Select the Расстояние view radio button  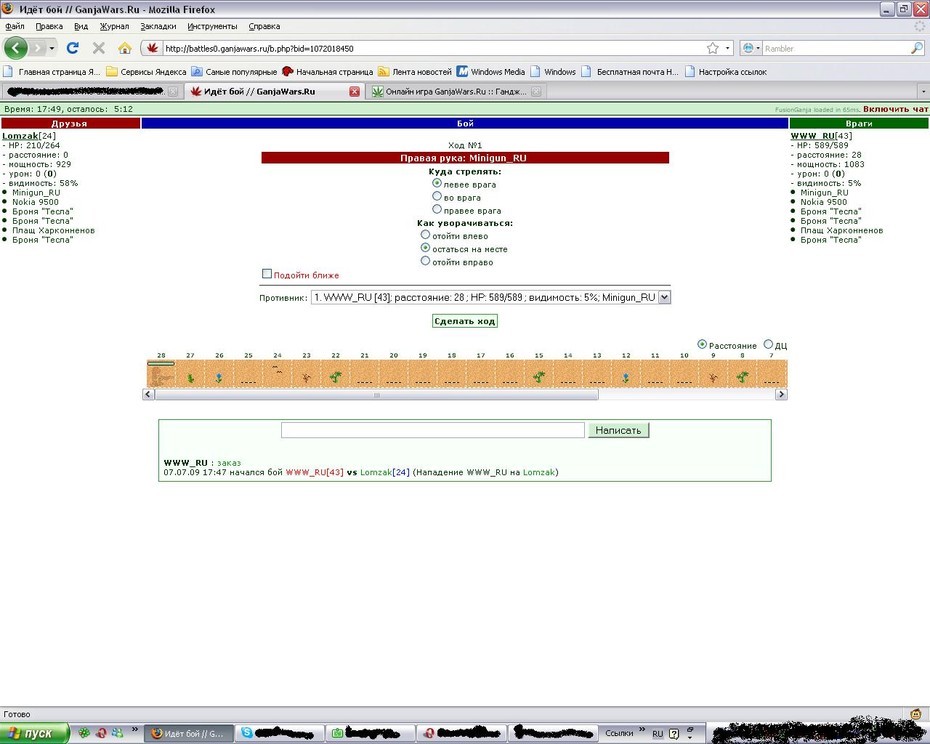[702, 344]
